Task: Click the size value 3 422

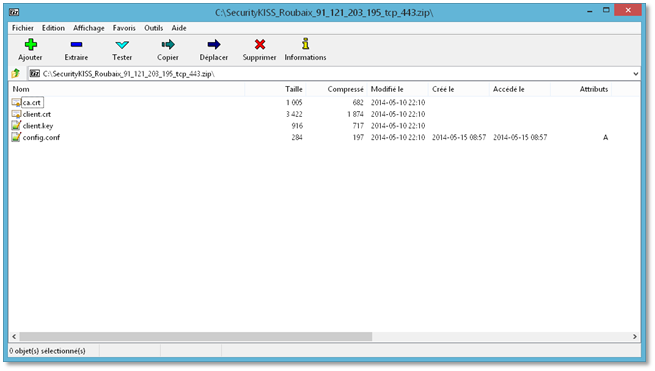Action: pos(294,114)
